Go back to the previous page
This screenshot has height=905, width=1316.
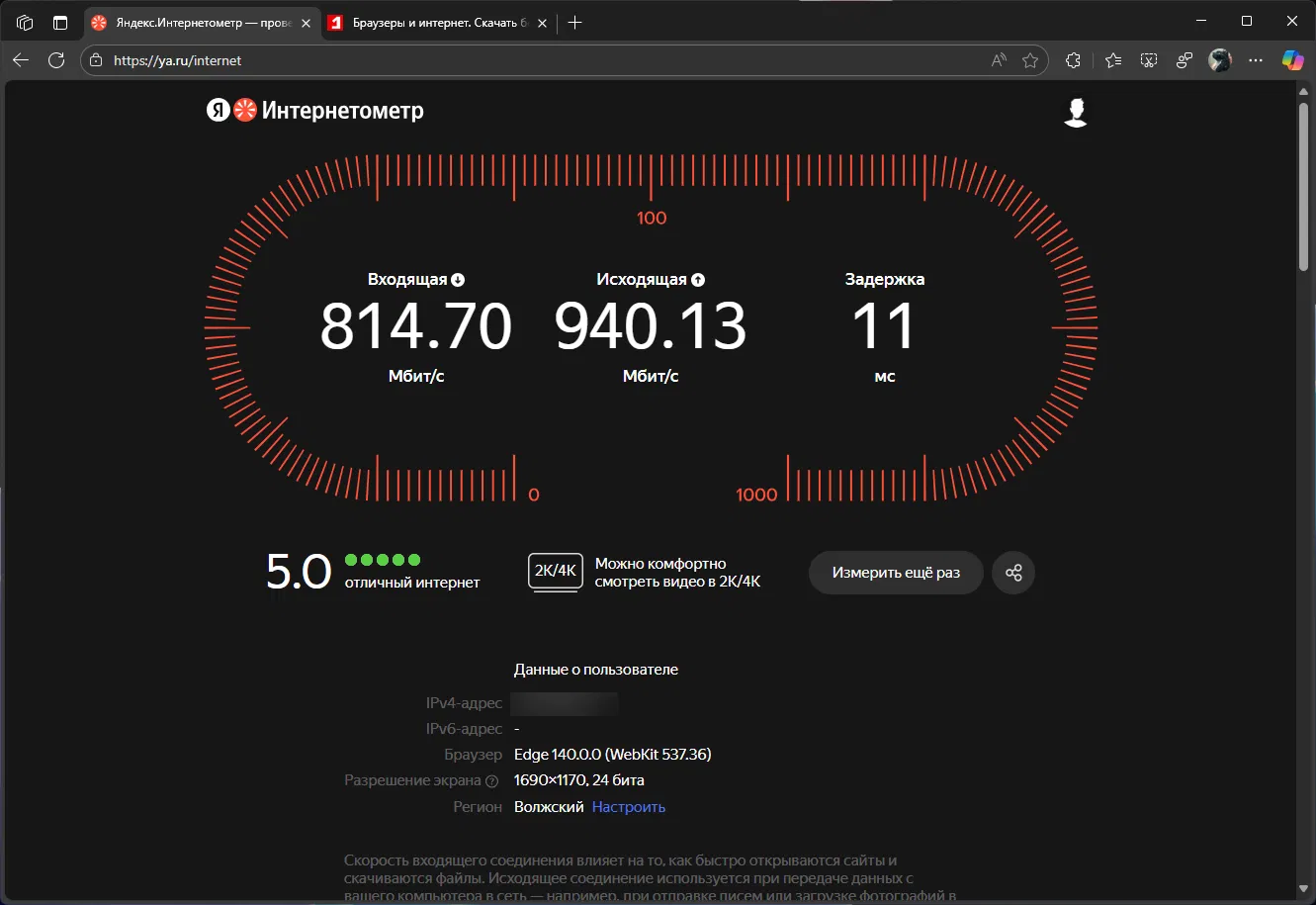(x=21, y=60)
